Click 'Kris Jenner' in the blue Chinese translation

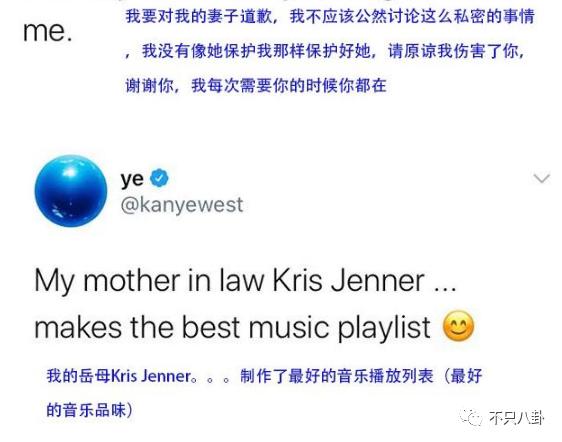(151, 376)
